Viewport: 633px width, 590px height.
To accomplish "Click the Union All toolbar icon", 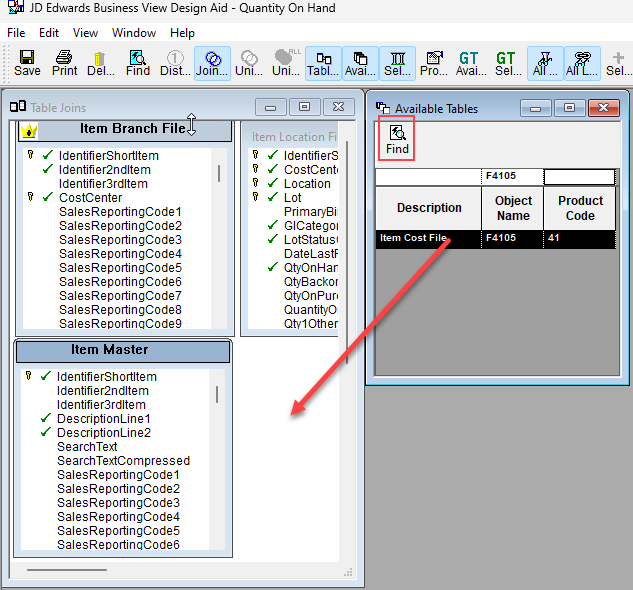I will coord(286,63).
